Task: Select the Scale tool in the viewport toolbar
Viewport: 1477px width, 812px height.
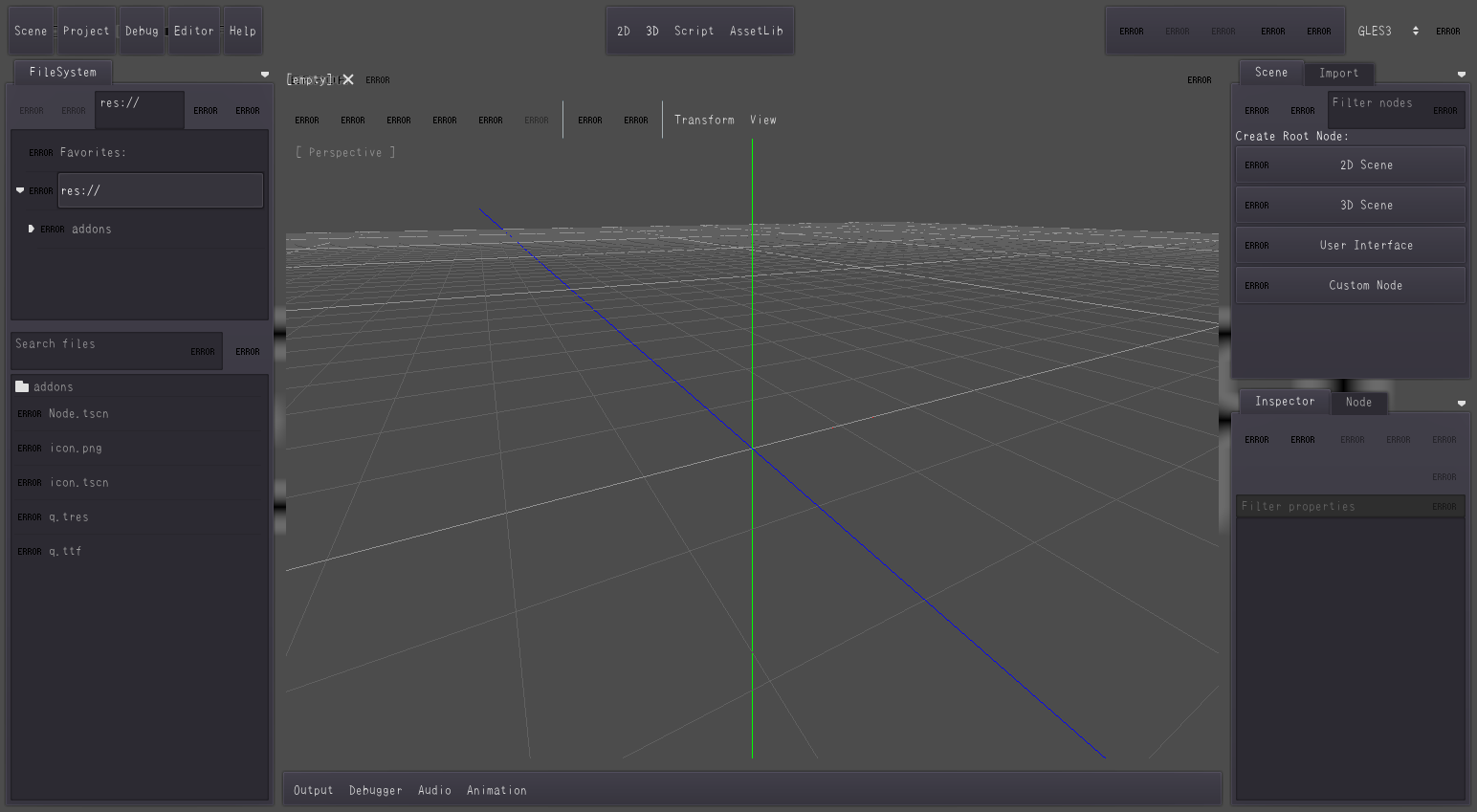Action: (x=445, y=119)
